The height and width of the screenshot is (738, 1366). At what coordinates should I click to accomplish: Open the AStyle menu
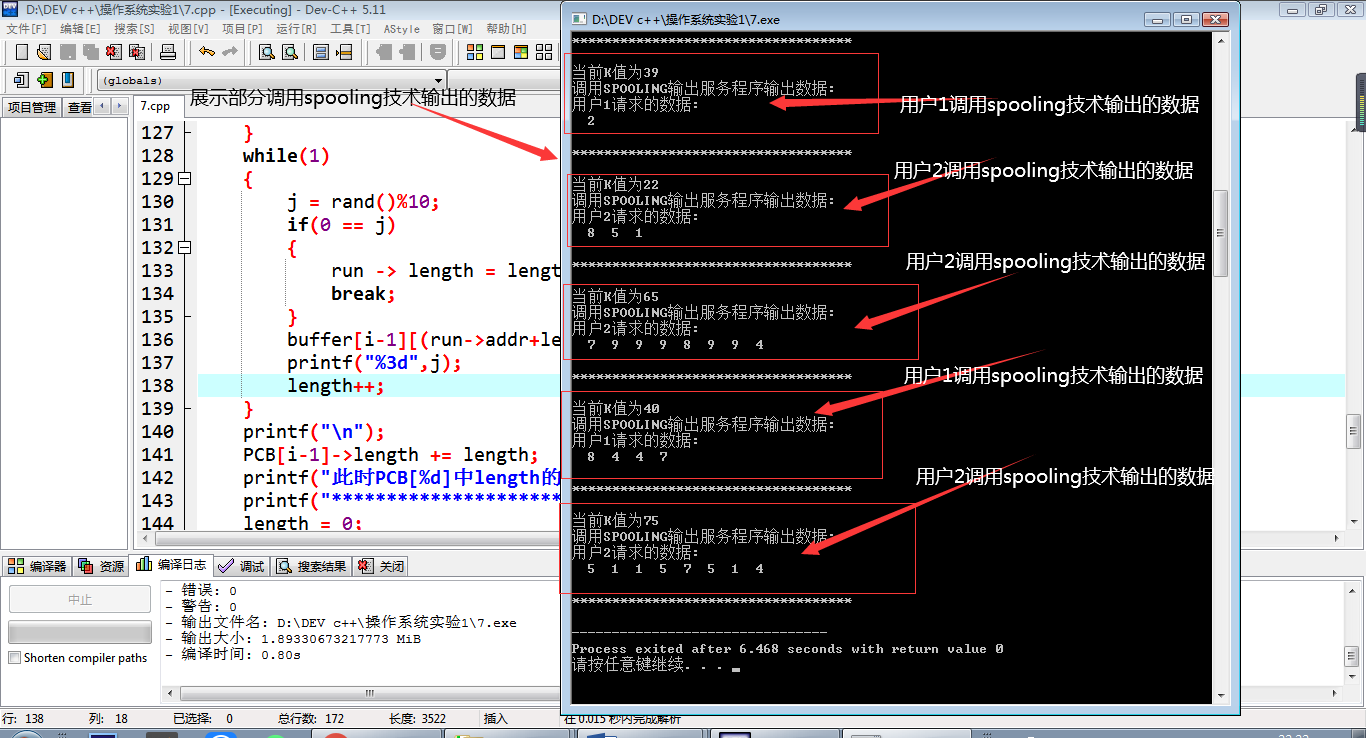pyautogui.click(x=402, y=29)
